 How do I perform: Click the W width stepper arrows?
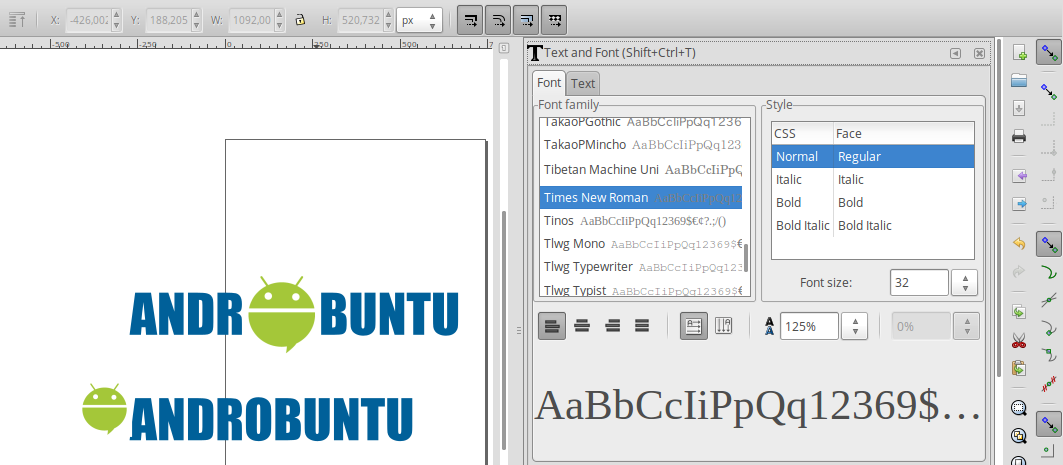click(x=279, y=20)
